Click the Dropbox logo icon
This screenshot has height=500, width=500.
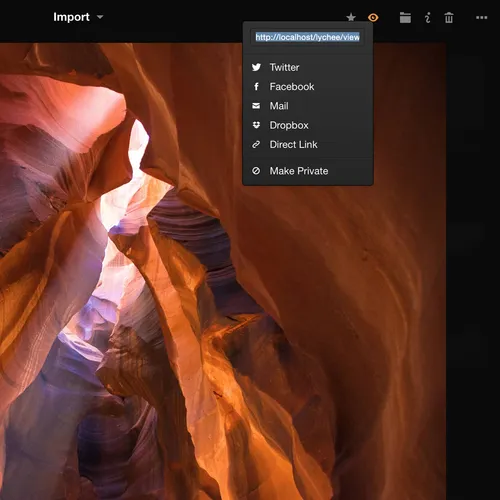click(256, 125)
